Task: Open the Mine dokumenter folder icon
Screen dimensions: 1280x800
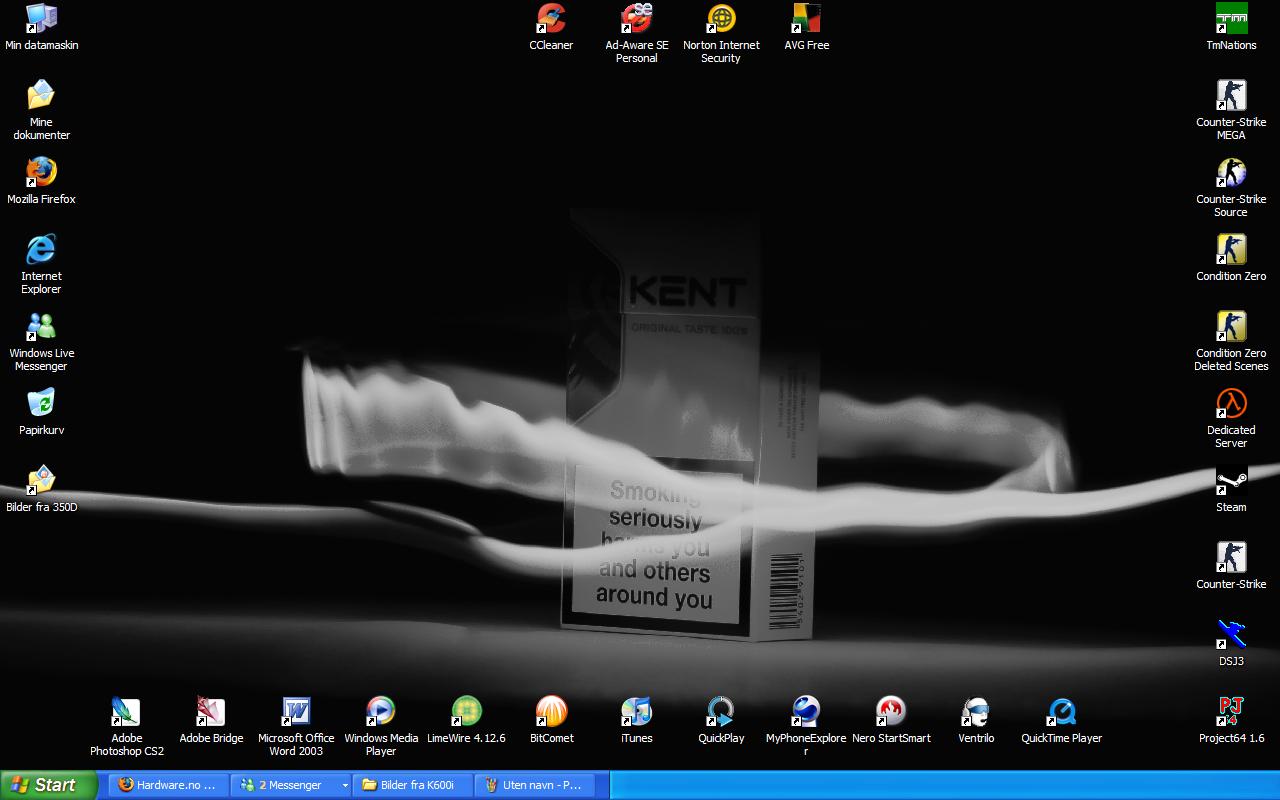Action: pyautogui.click(x=41, y=95)
